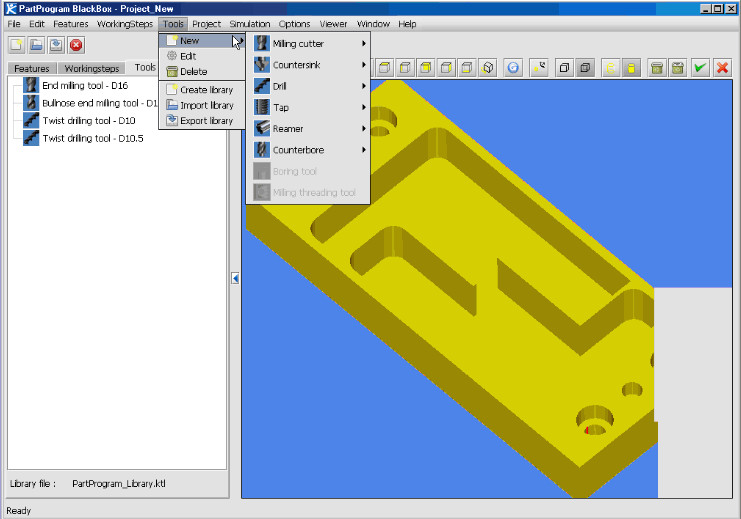Click the green checkmark confirm icon
The image size is (741, 519).
(700, 68)
